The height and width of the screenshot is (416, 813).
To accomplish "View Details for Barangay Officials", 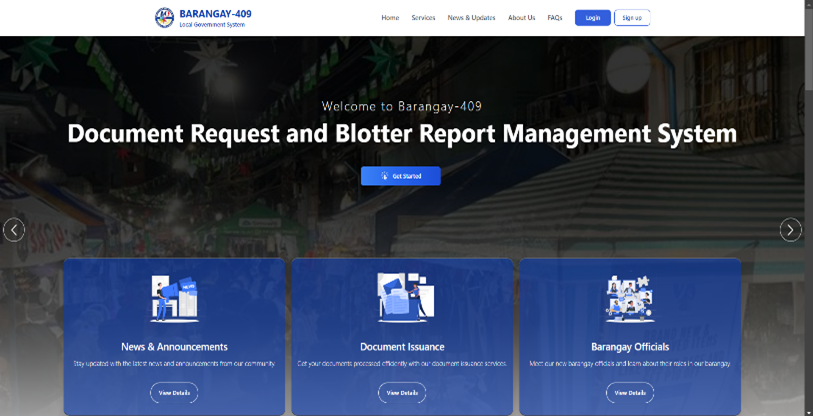I will (630, 393).
